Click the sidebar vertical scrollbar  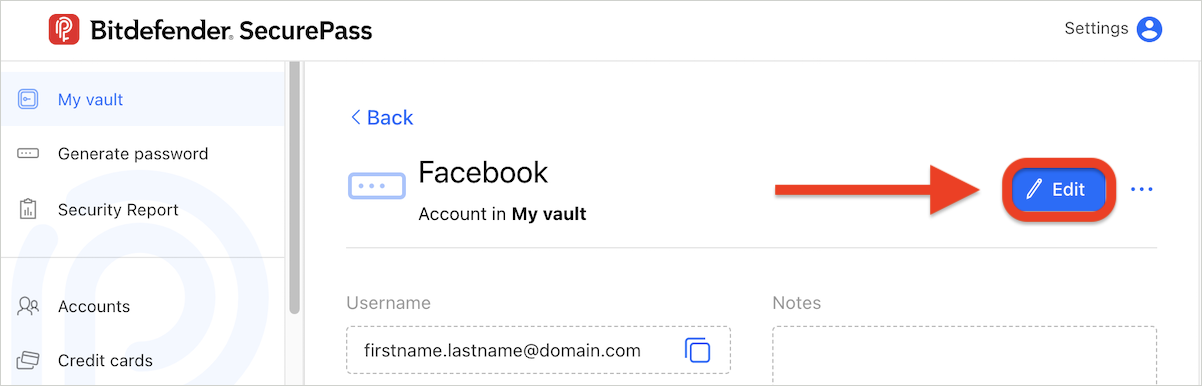(294, 186)
